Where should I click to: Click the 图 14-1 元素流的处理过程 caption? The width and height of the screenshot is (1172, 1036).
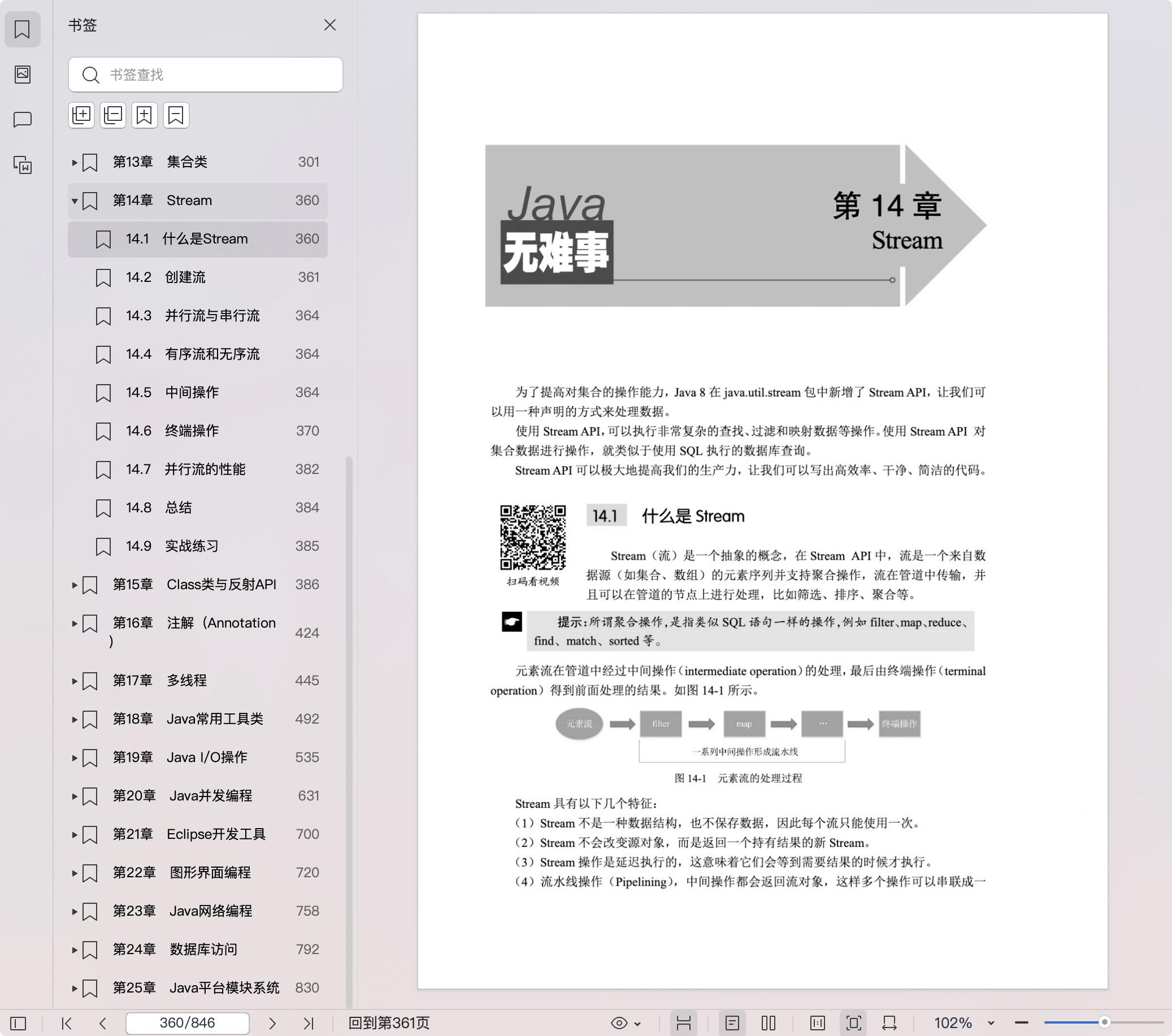(x=738, y=778)
